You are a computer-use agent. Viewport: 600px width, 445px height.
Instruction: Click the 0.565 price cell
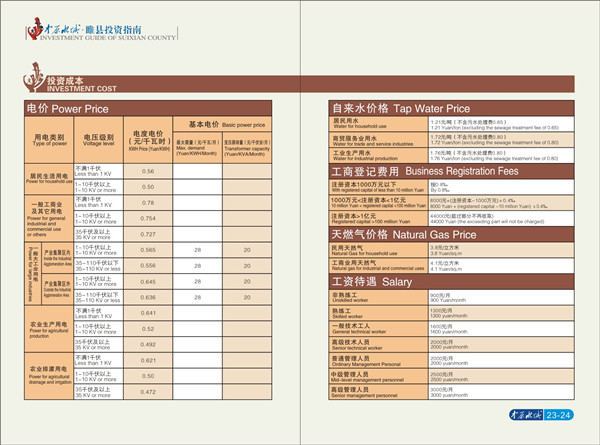[148, 250]
